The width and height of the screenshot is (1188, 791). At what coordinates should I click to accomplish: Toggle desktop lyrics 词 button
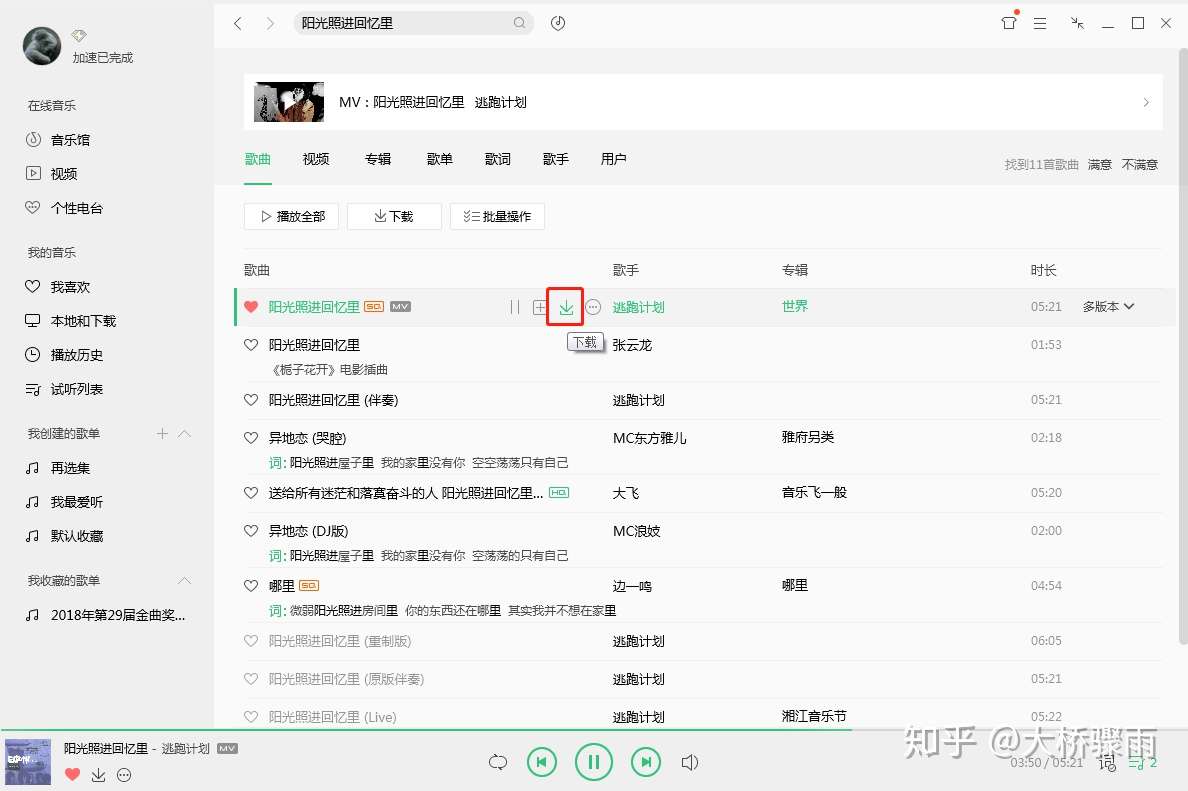click(x=1107, y=762)
